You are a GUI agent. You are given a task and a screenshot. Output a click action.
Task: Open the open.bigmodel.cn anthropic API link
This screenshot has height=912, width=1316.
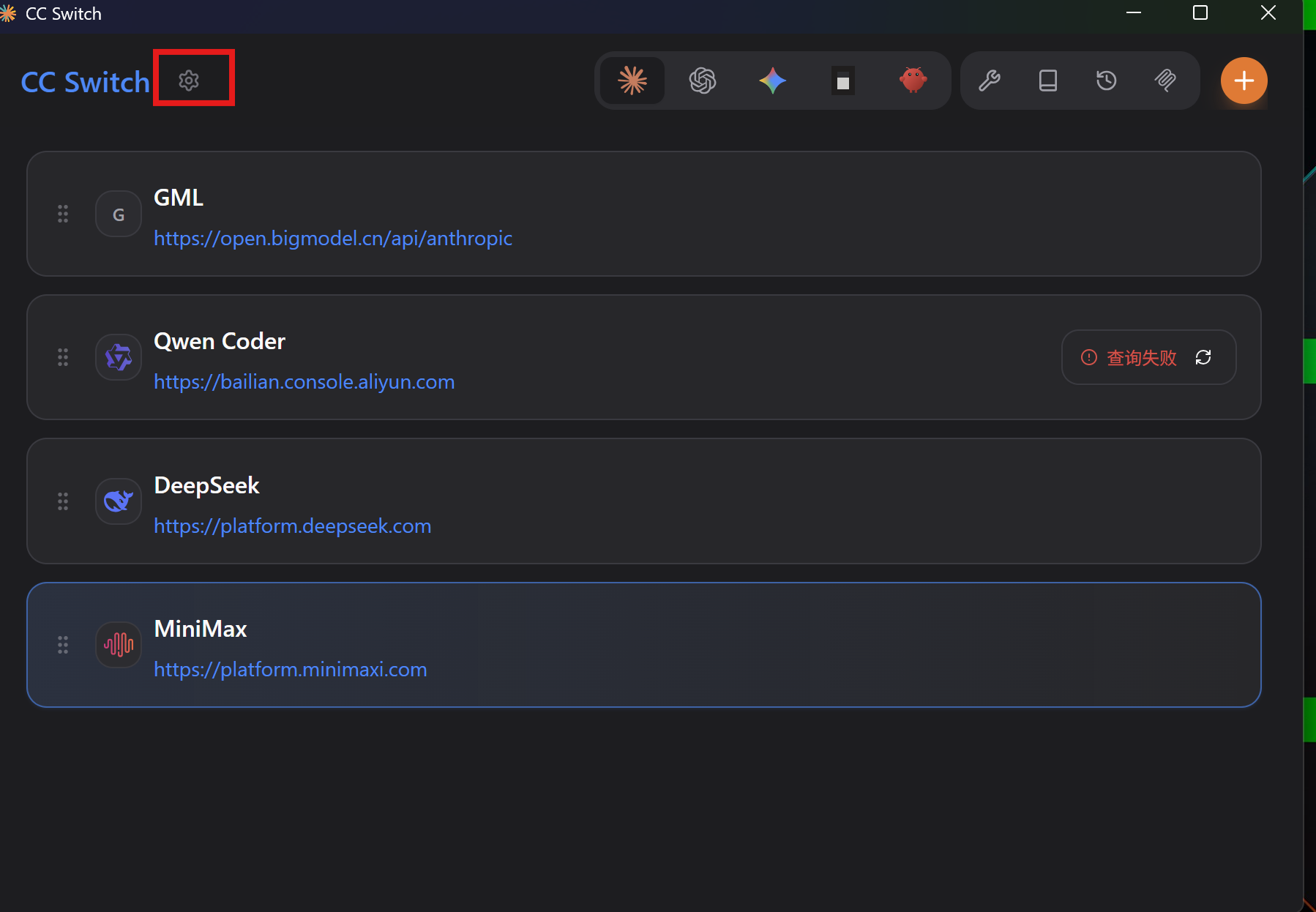tap(333, 239)
